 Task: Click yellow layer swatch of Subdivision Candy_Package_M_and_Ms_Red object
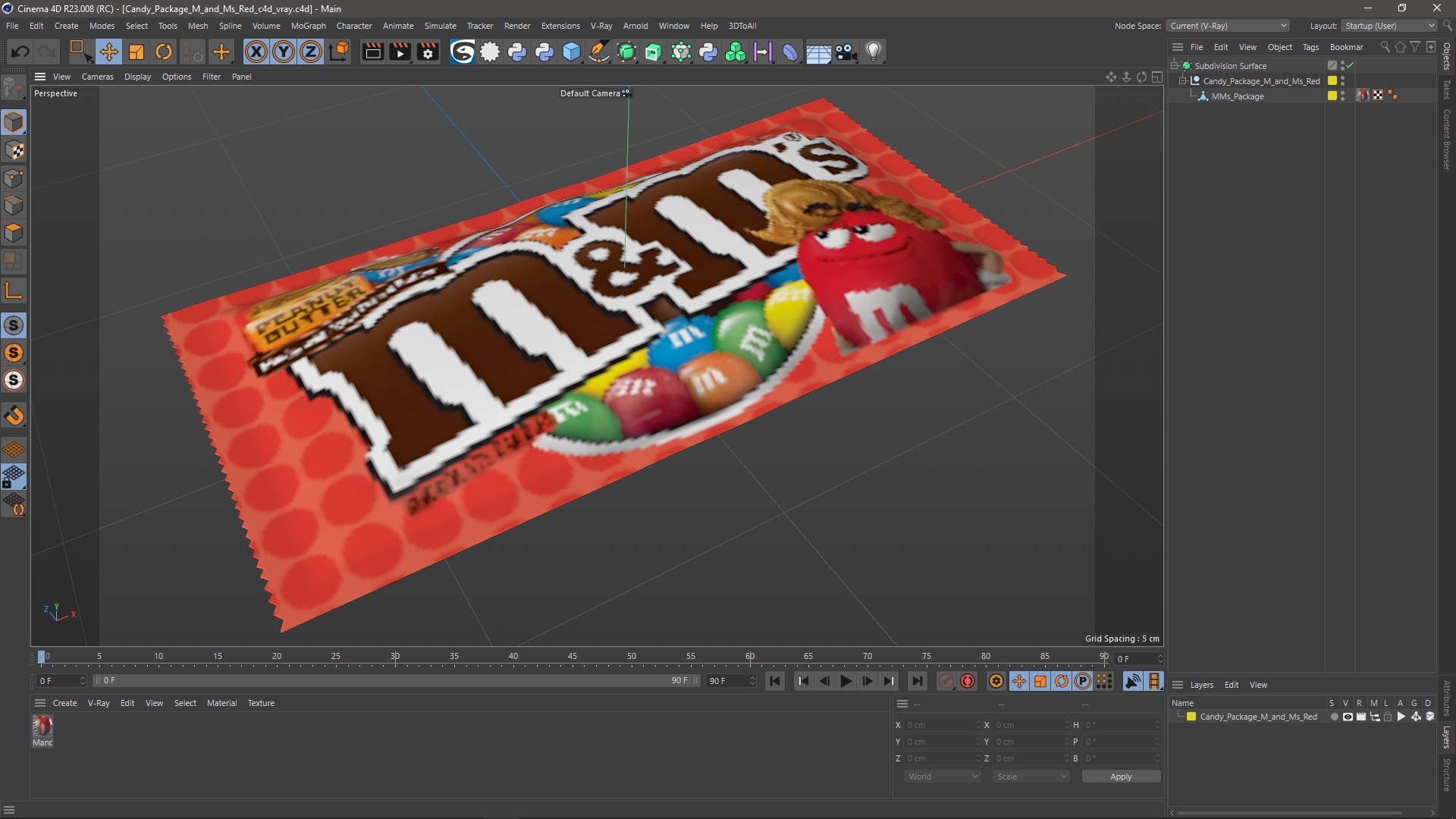click(1332, 81)
